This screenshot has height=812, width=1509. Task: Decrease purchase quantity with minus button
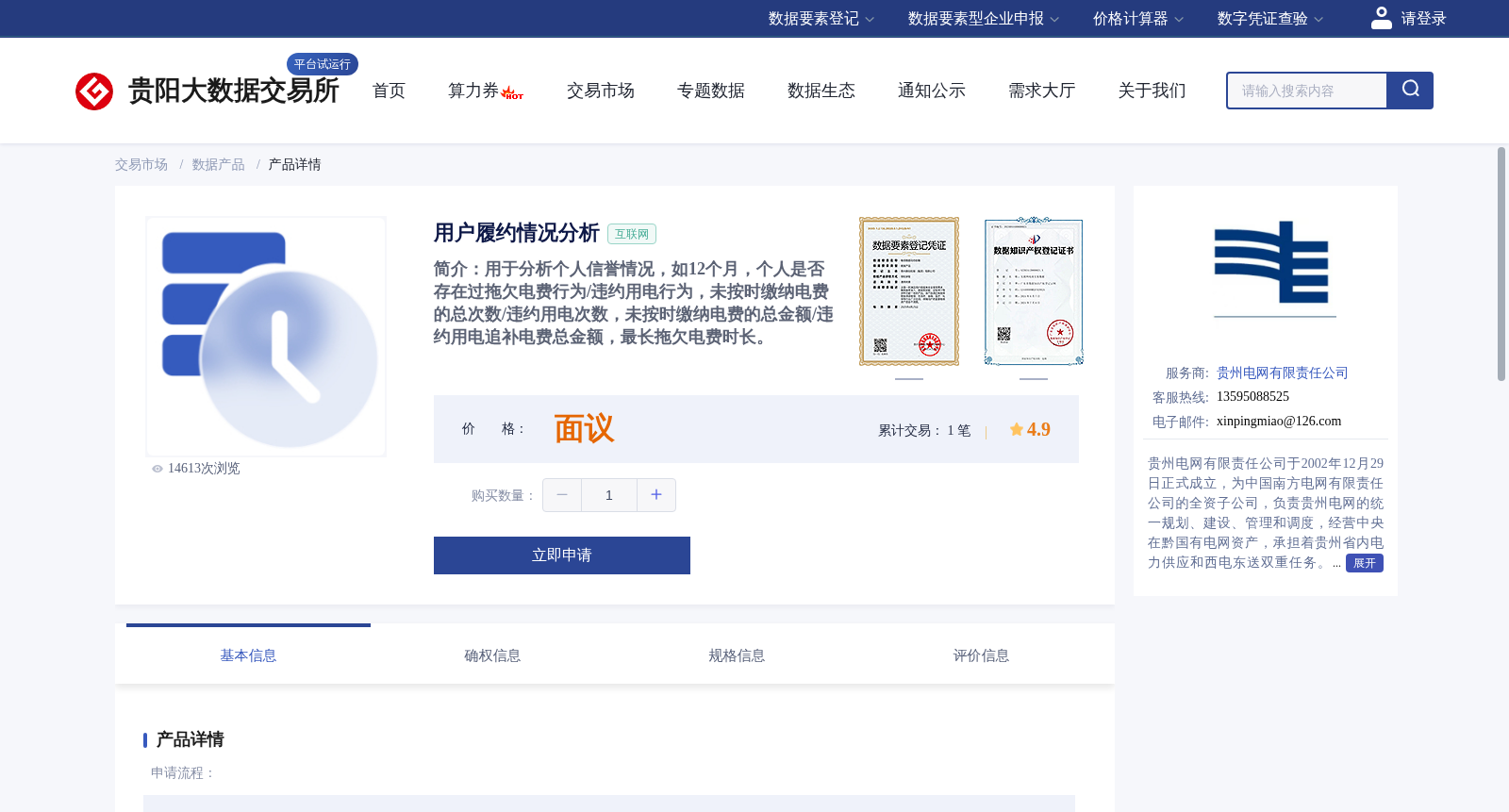[x=562, y=495]
